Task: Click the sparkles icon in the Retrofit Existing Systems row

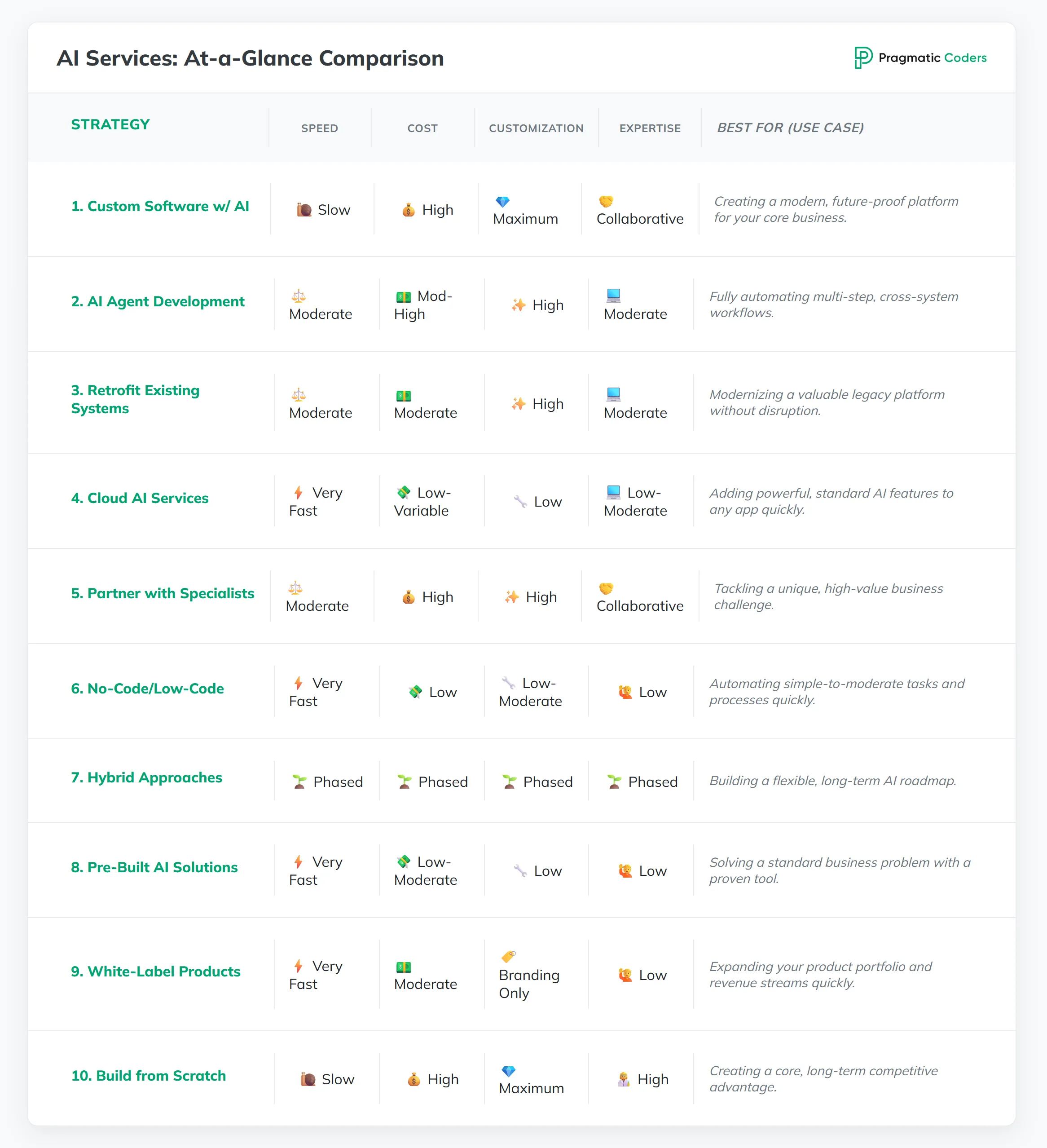Action: coord(518,404)
